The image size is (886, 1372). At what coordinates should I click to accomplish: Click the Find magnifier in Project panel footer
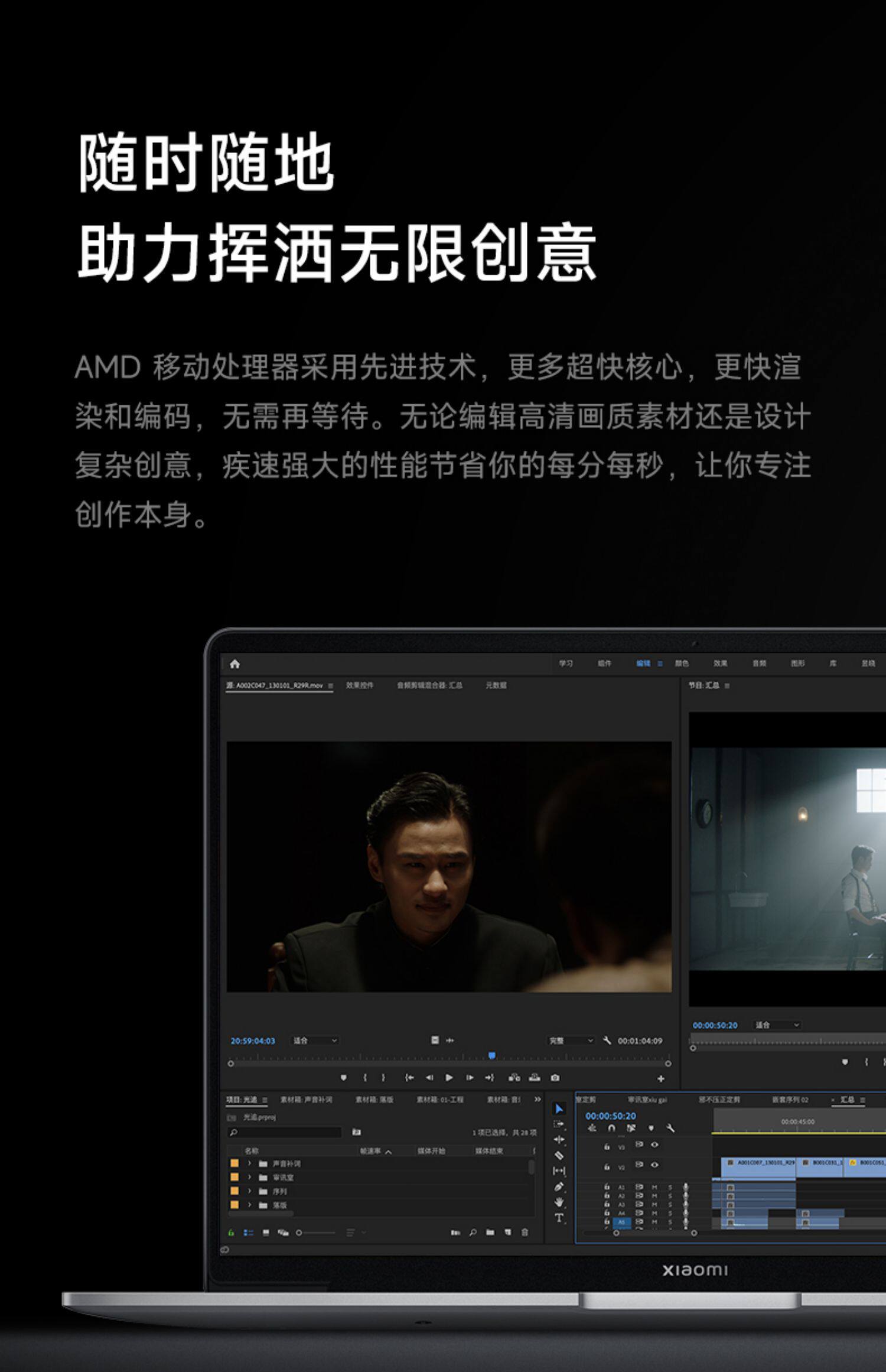[x=473, y=1233]
